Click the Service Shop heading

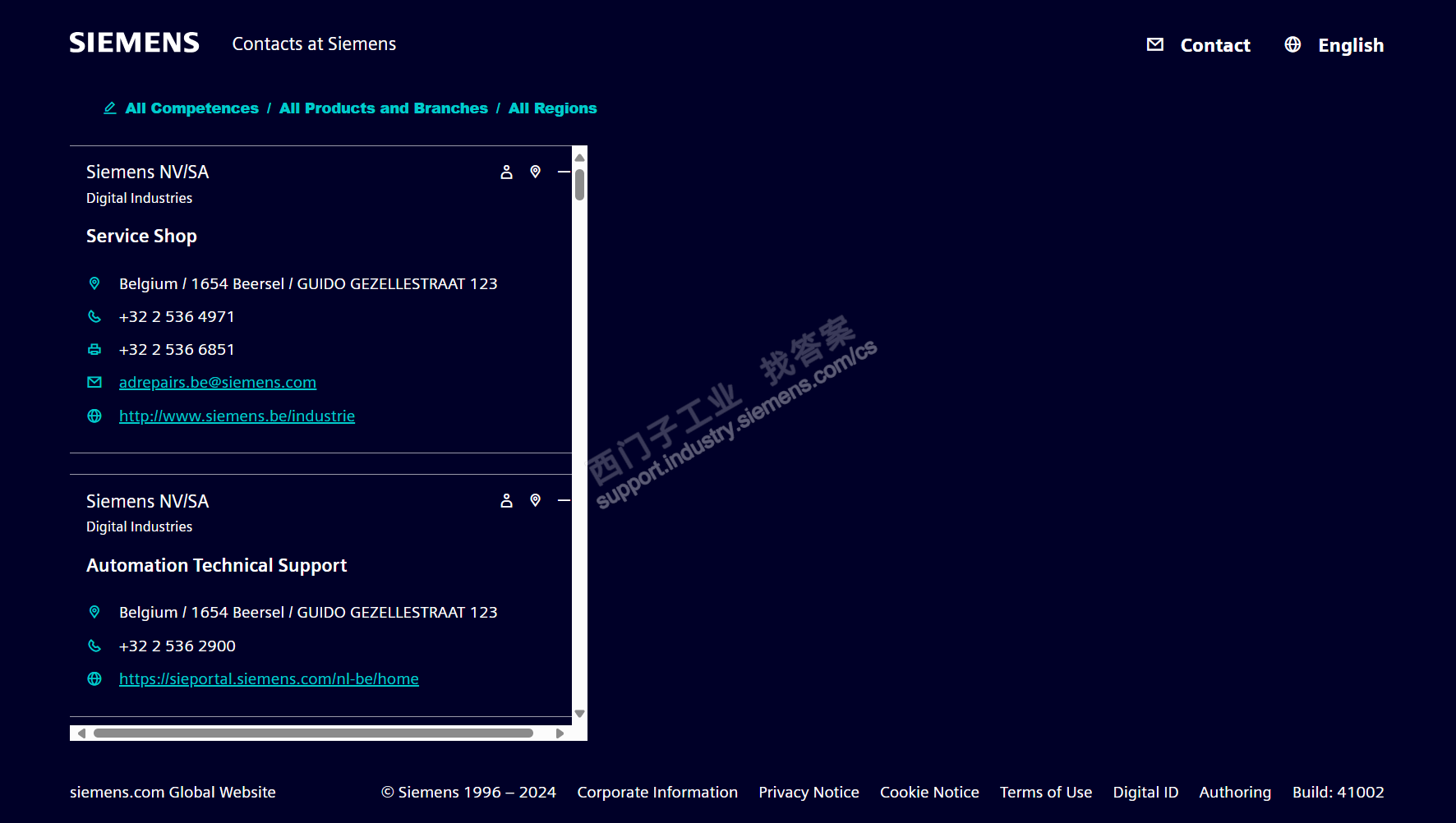tap(141, 237)
